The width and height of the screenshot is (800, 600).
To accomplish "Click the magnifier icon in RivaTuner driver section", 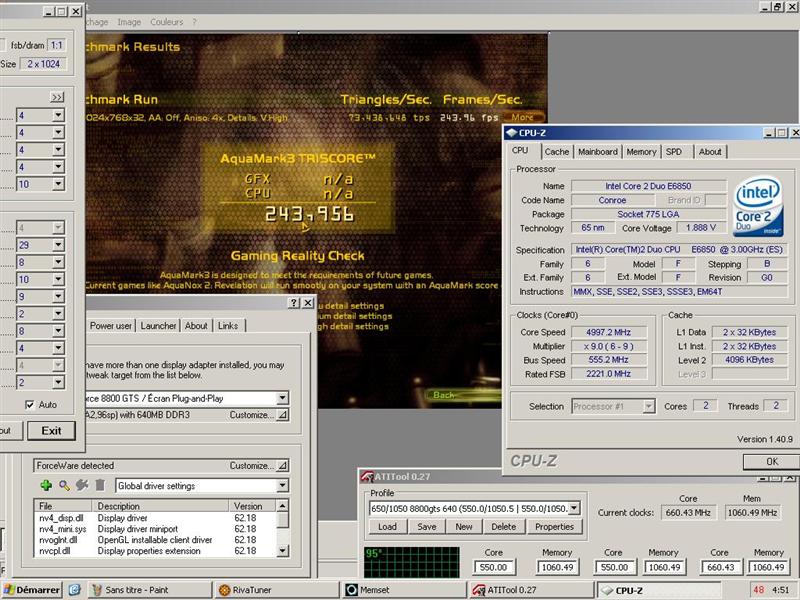I will click(64, 485).
